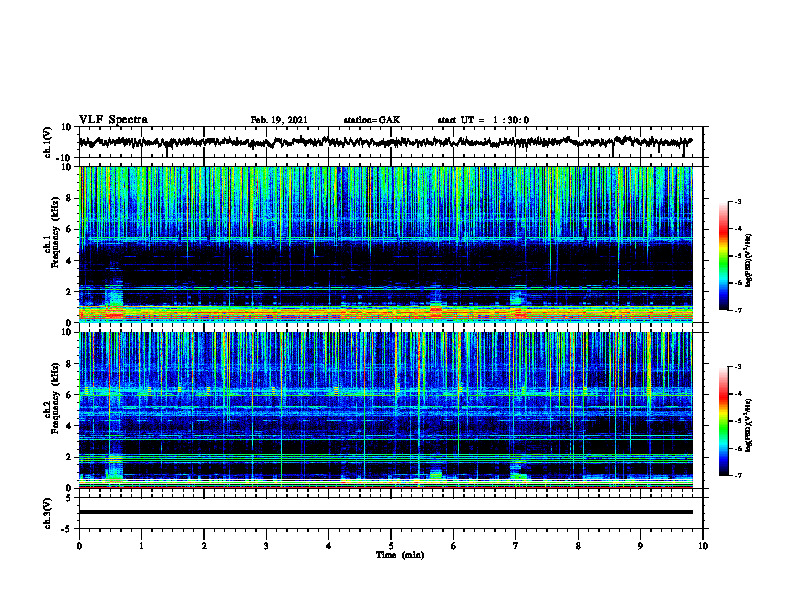This screenshot has height=612, width=792.
Task: Select the ch.2 "Frequency (kHz)" axis label
Action: tap(56, 398)
